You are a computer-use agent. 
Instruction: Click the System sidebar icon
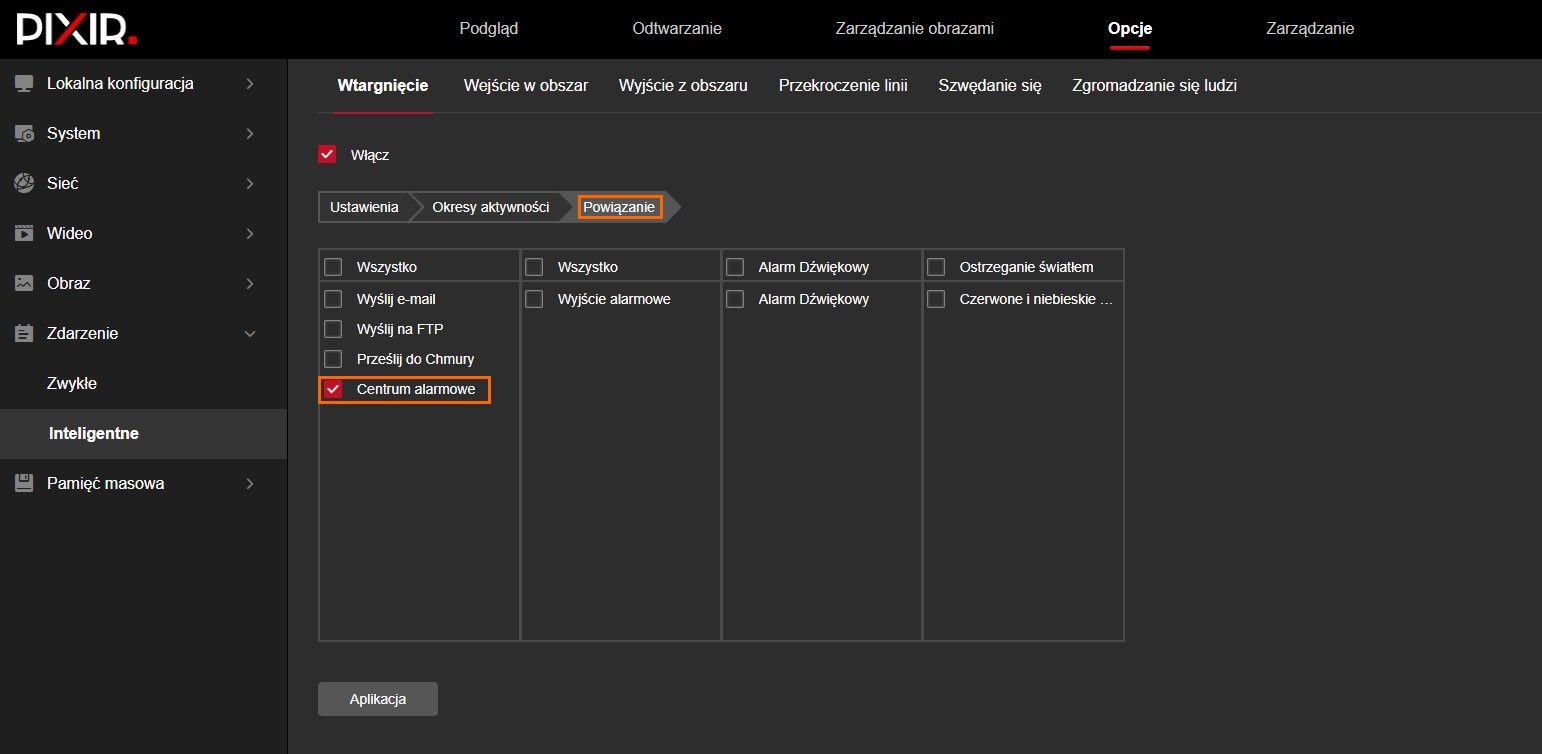pyautogui.click(x=24, y=134)
